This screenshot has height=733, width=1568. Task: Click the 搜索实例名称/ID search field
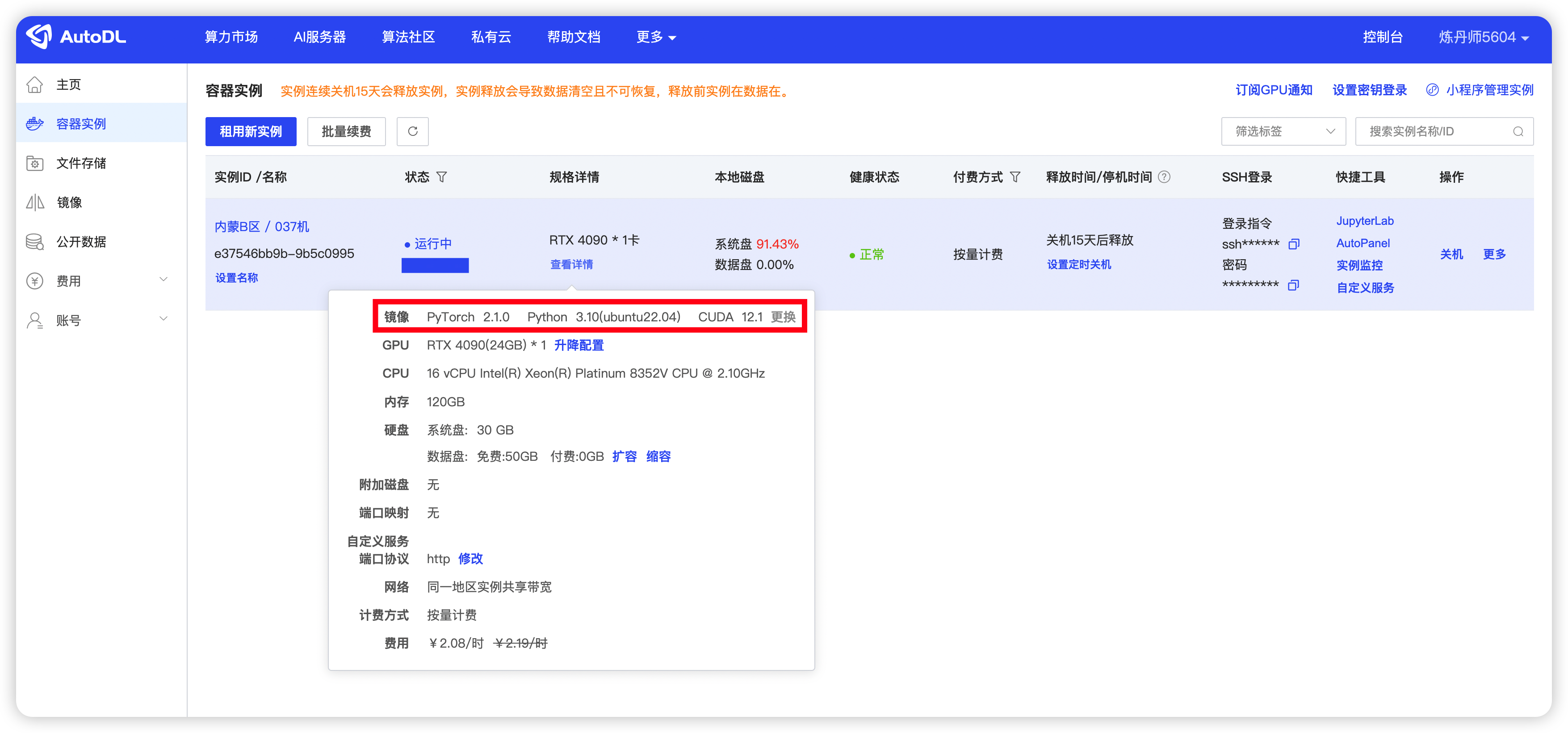click(x=1437, y=131)
